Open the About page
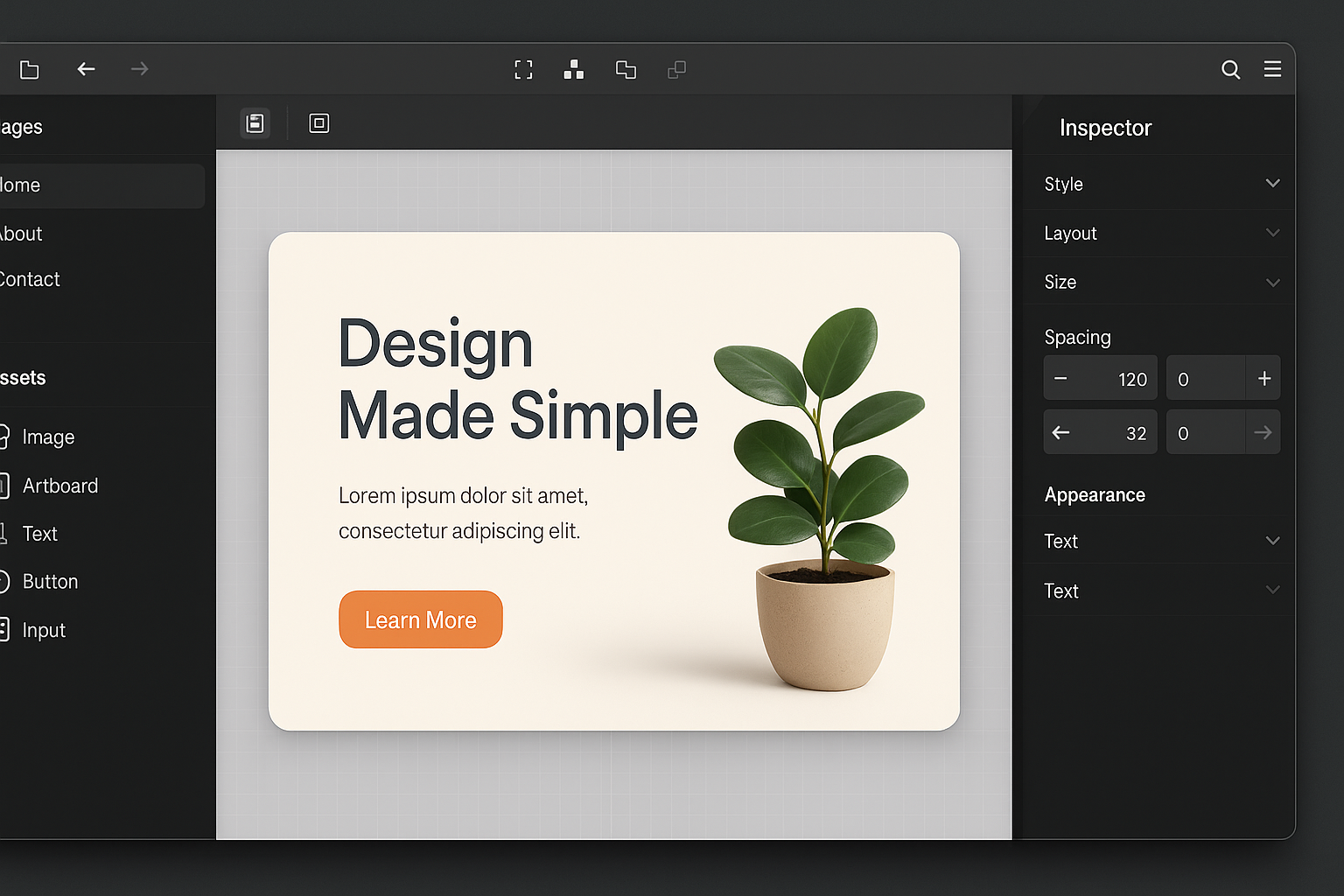This screenshot has height=896, width=1344. [22, 234]
